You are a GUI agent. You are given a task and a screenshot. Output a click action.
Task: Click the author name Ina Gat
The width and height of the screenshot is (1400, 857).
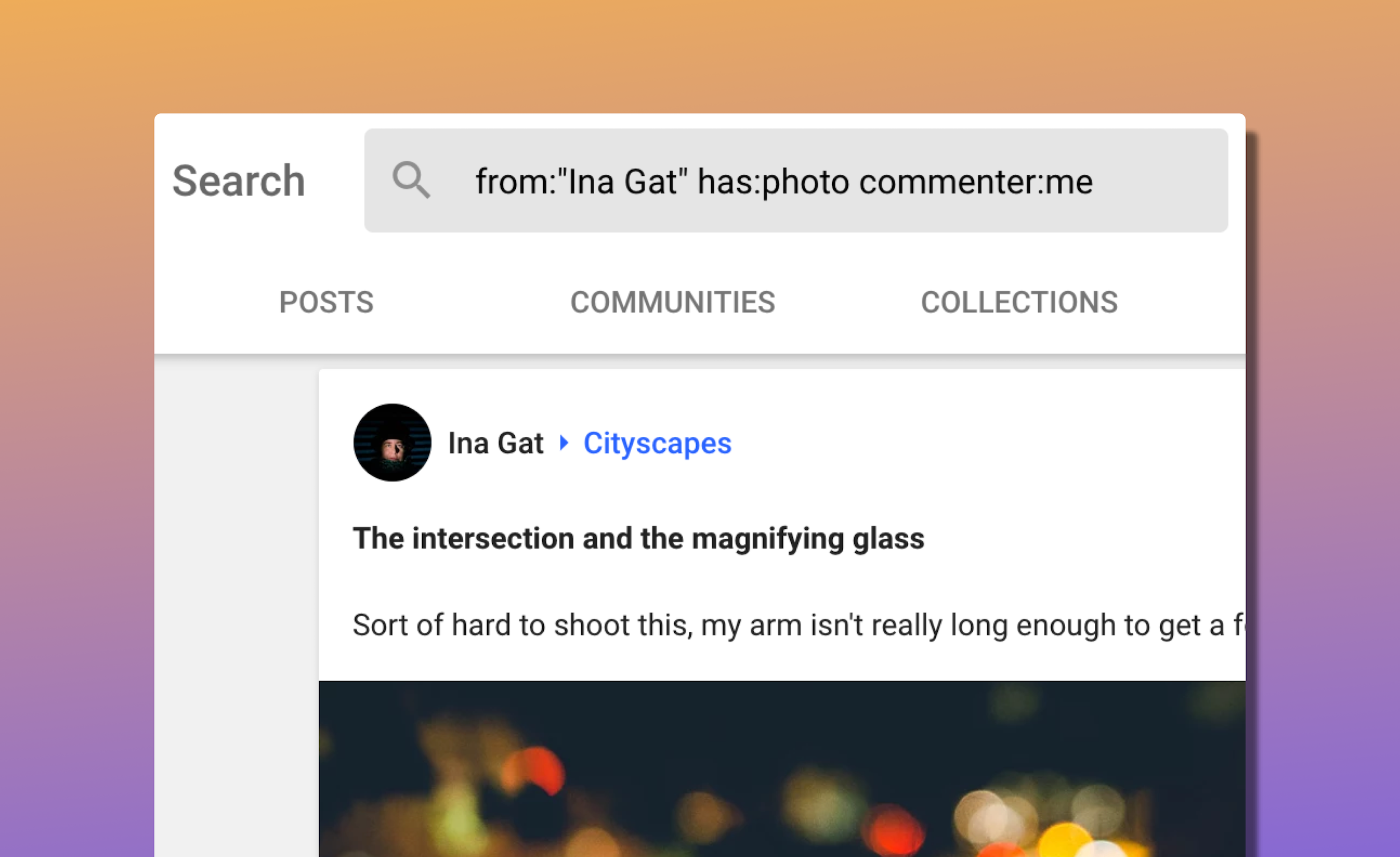pos(496,443)
